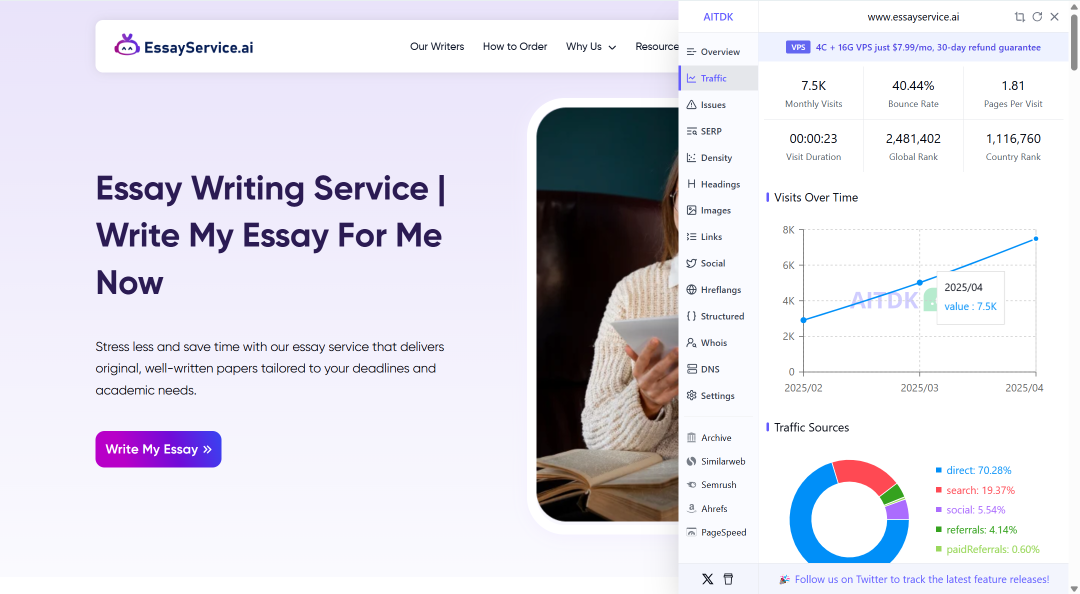Expand the Why Us dropdown menu
The image size is (1080, 594).
[x=591, y=46]
